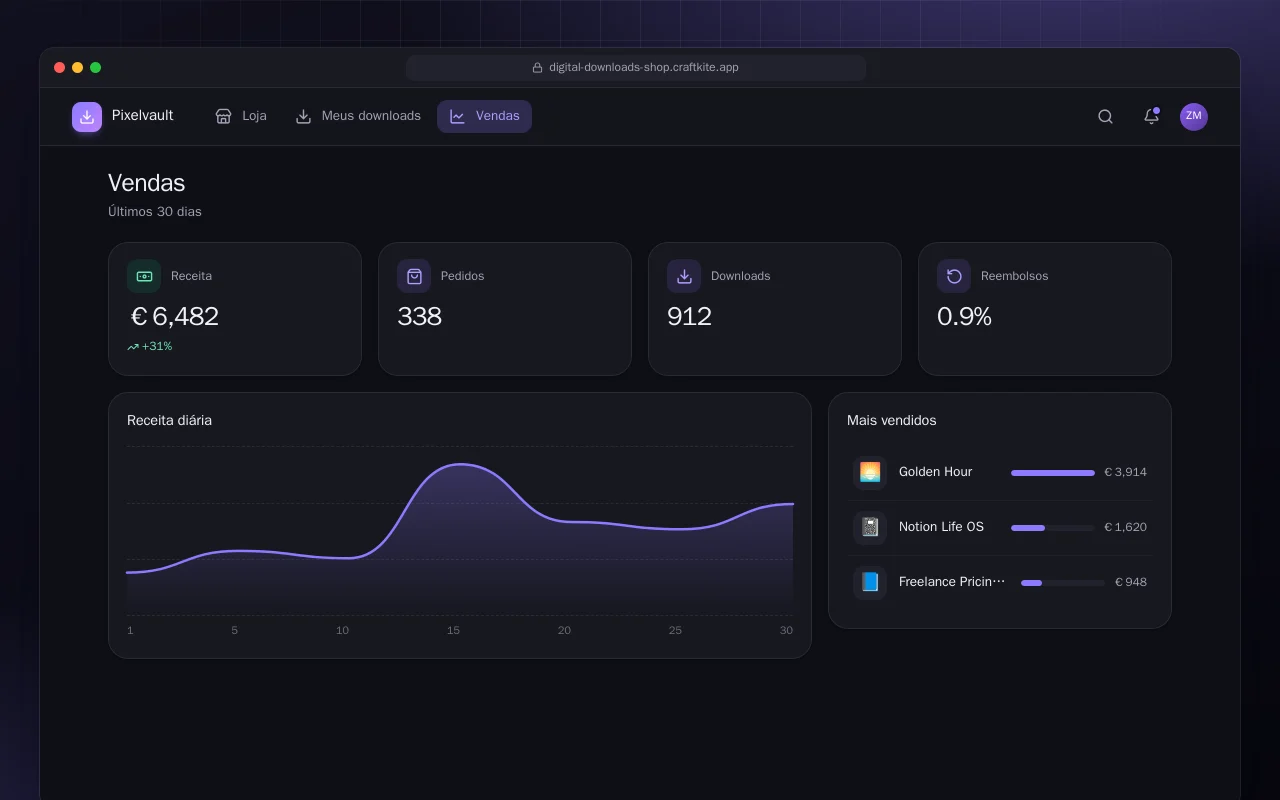Click the Downloads card download icon
This screenshot has height=800, width=1280.
pos(684,276)
